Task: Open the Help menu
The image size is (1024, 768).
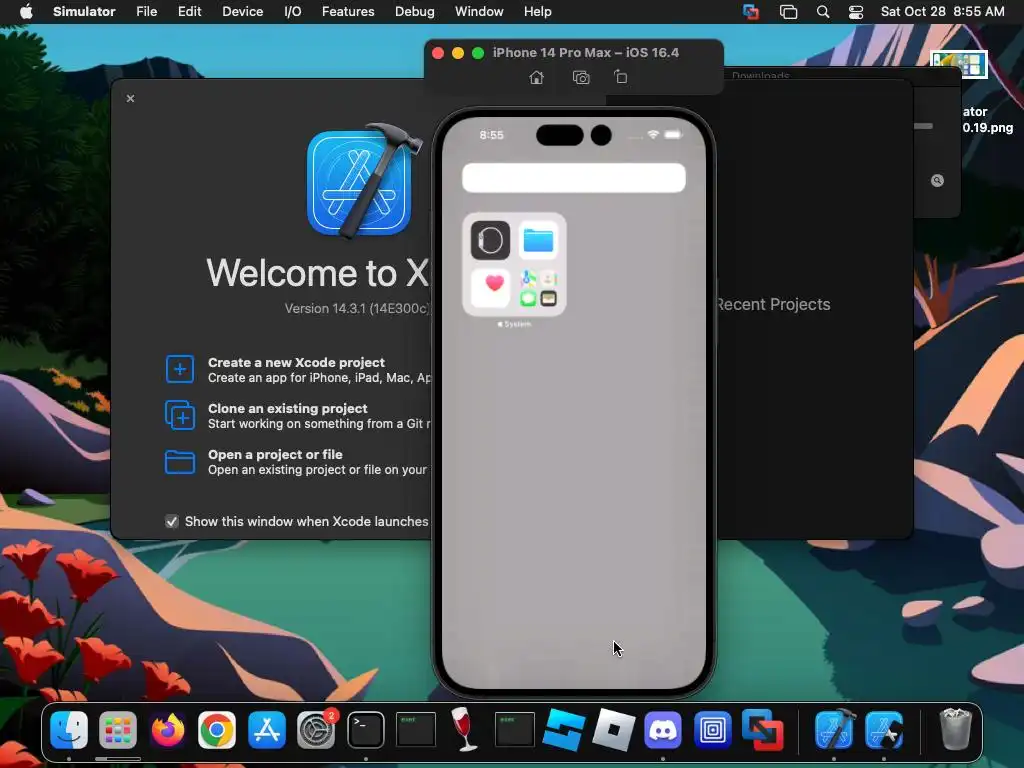Action: [537, 12]
